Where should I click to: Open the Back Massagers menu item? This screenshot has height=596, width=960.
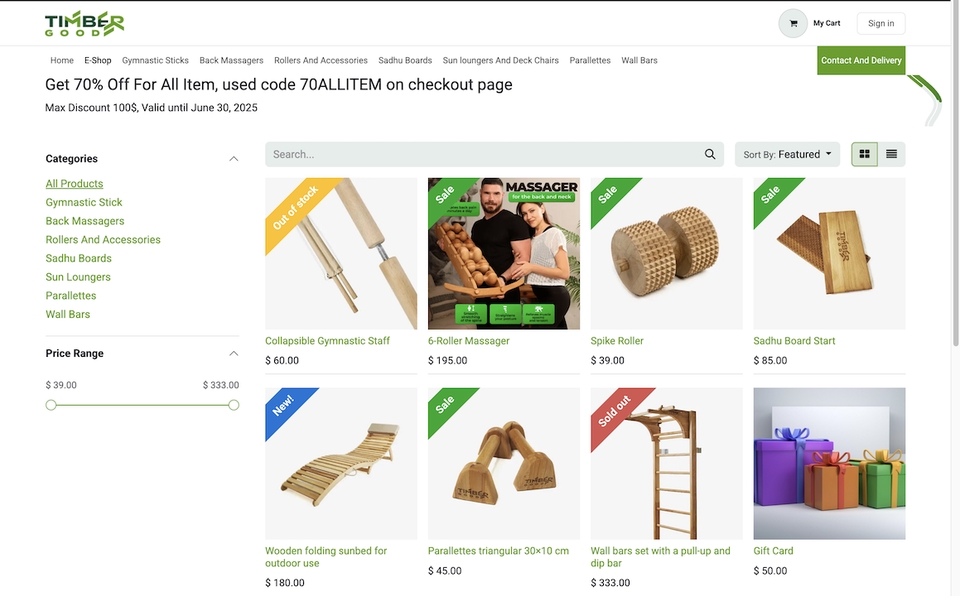(231, 60)
